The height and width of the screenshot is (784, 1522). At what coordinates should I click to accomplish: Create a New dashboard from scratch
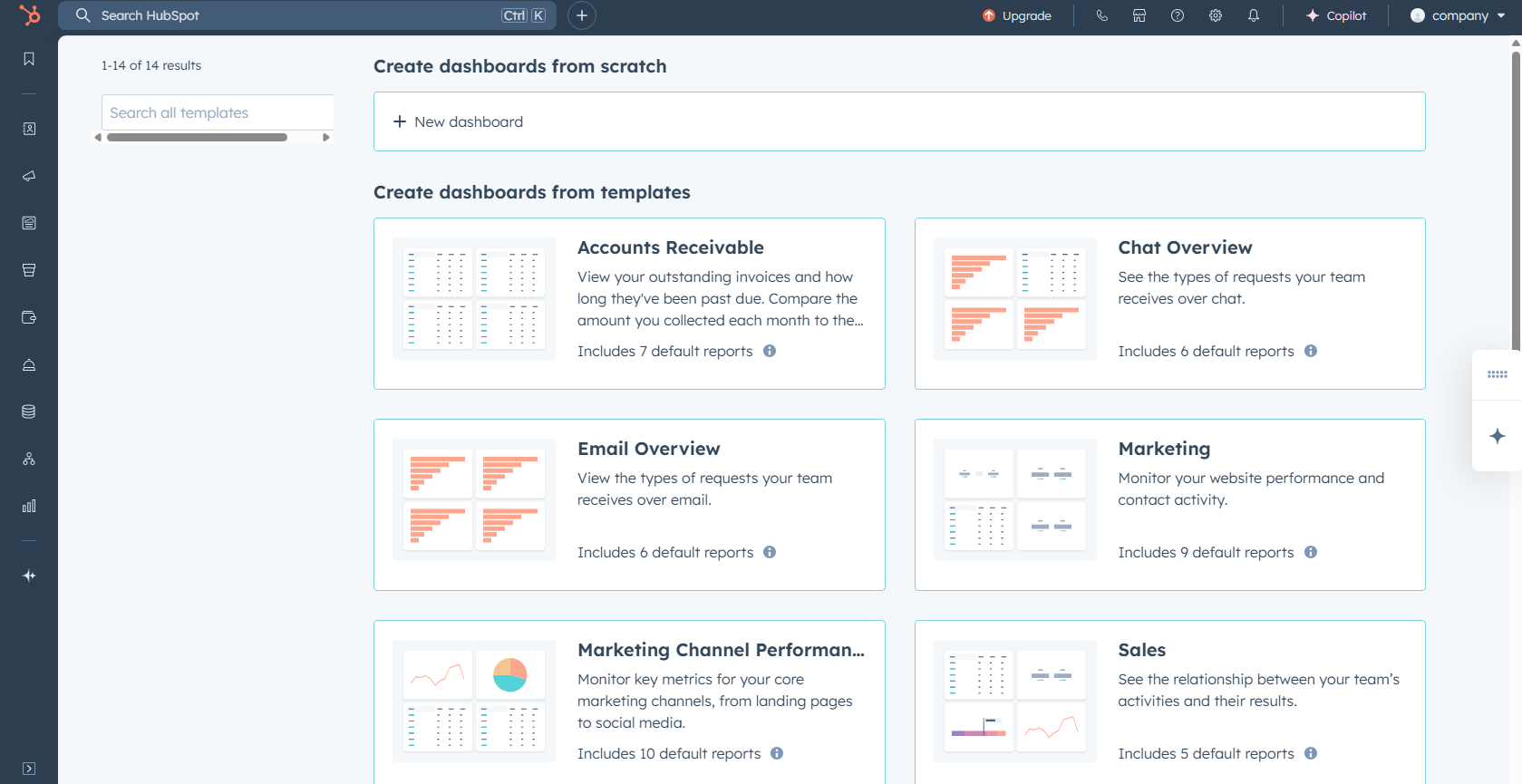pos(899,121)
